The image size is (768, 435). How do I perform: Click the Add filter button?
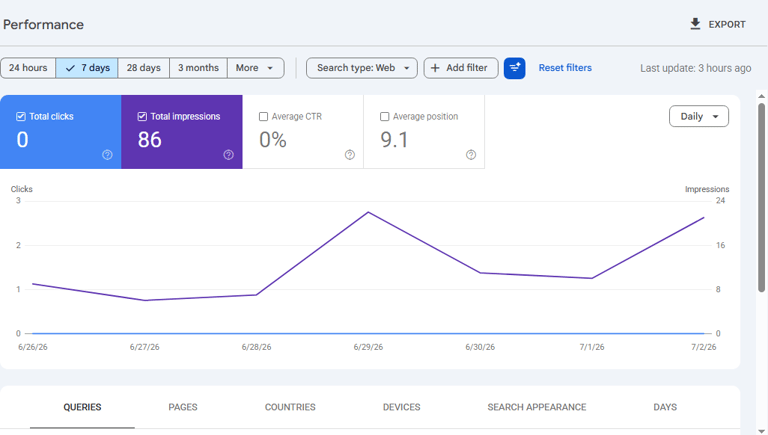coord(461,68)
